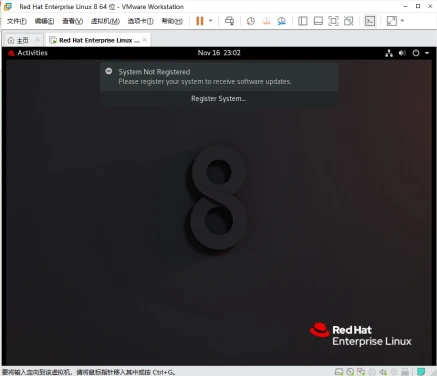Click the CD/DVD drive status bar icon
The image size is (437, 377).
click(x=350, y=372)
